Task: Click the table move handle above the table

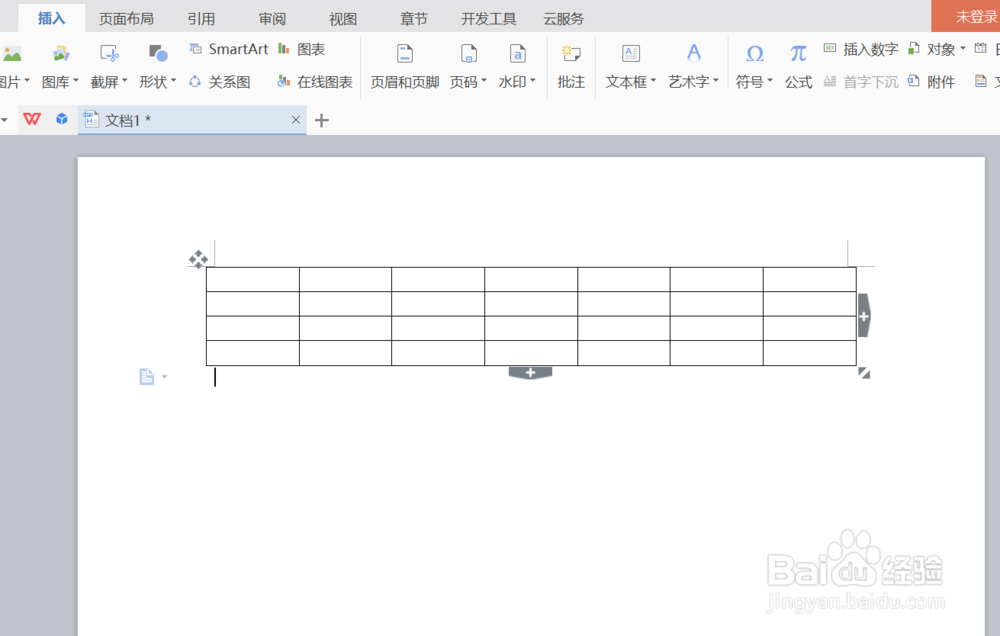Action: pyautogui.click(x=198, y=259)
